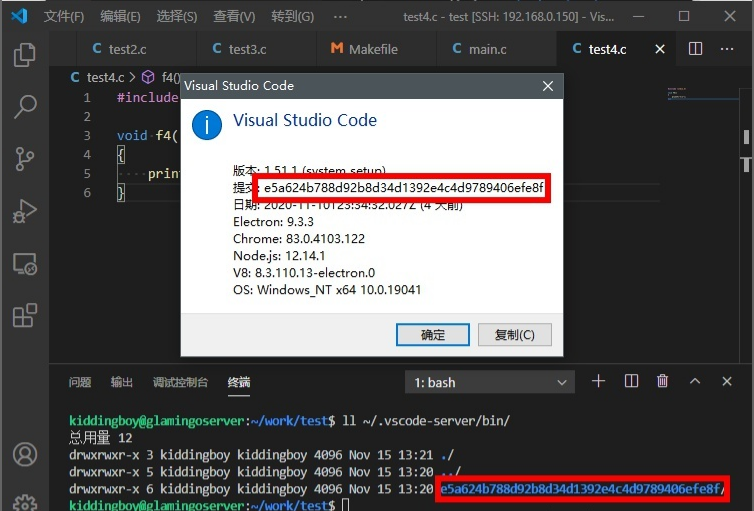Click the Electron: 9.3.3 line

[273, 222]
